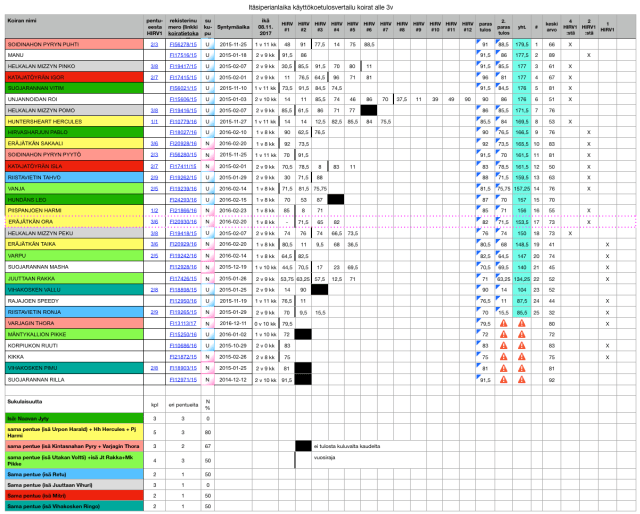The height and width of the screenshot is (514, 640).
Task: Click yht. warning icon for KORPIUKON RUUTI
Action: [523, 345]
